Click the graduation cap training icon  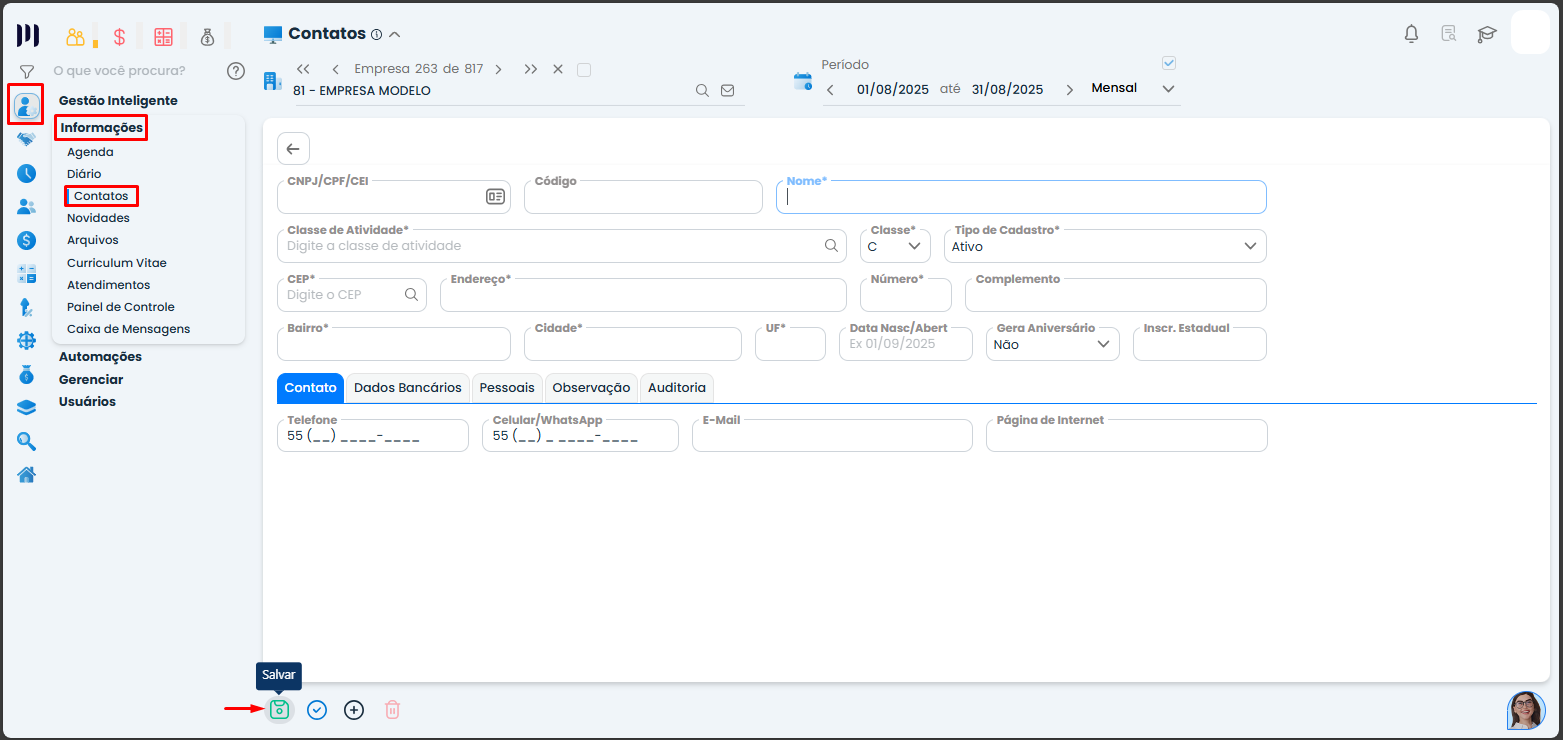point(1487,34)
